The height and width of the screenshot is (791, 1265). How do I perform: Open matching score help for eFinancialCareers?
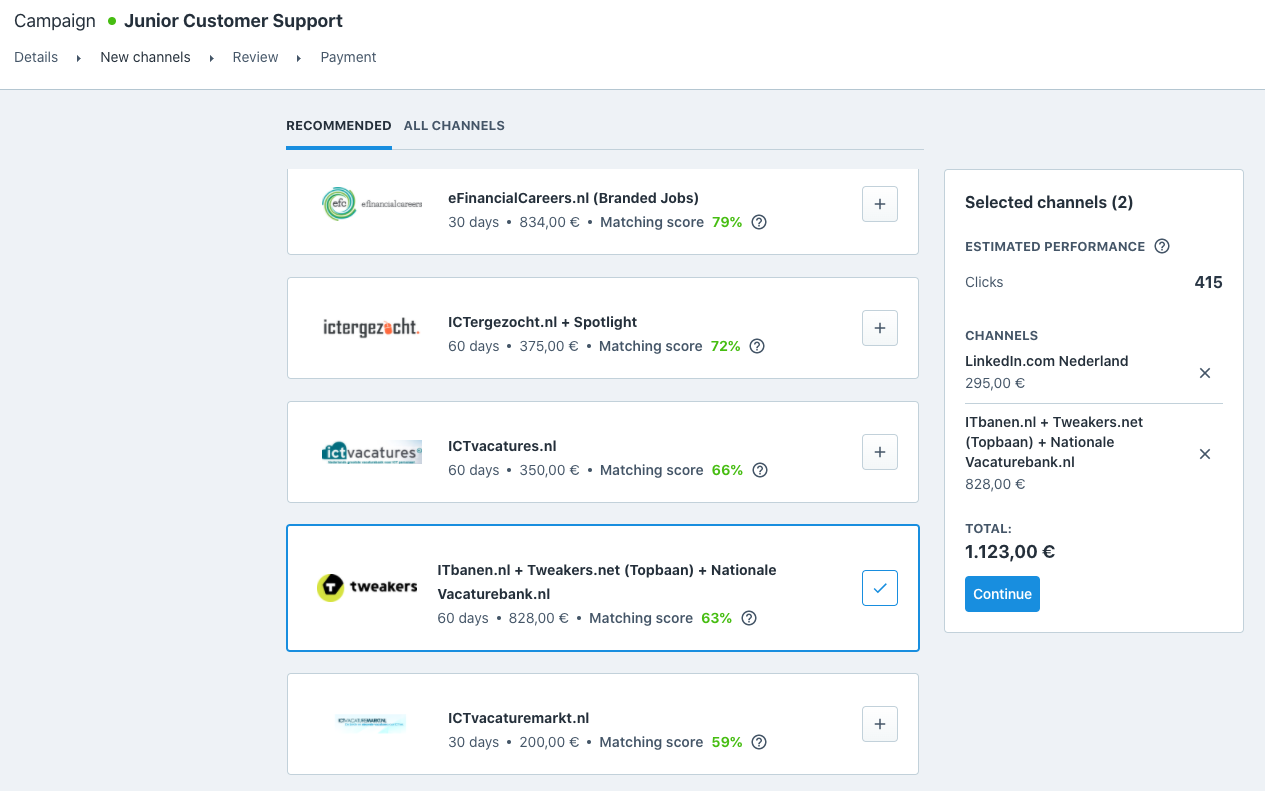pos(759,222)
